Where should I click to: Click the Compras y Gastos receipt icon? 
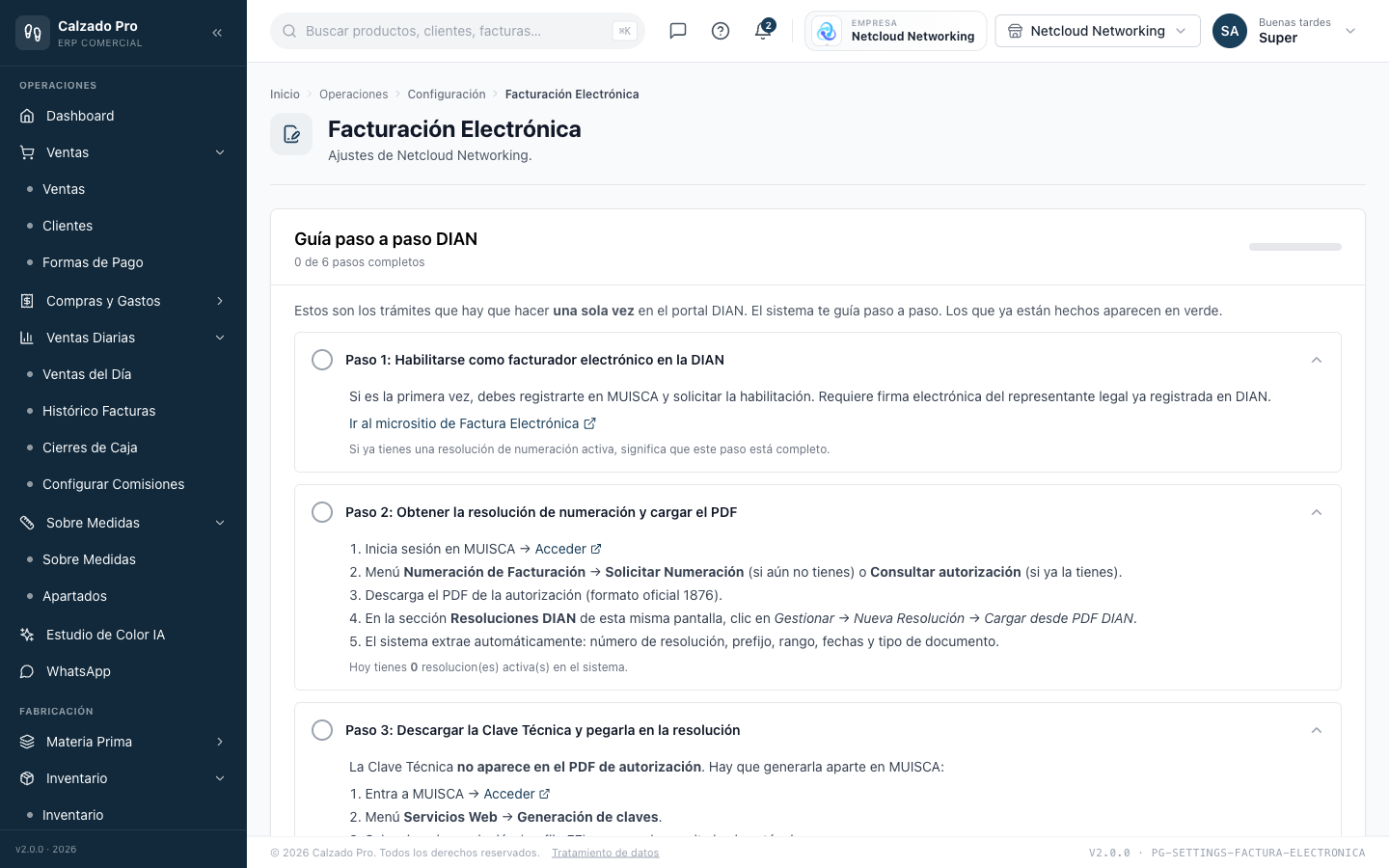pyautogui.click(x=27, y=301)
